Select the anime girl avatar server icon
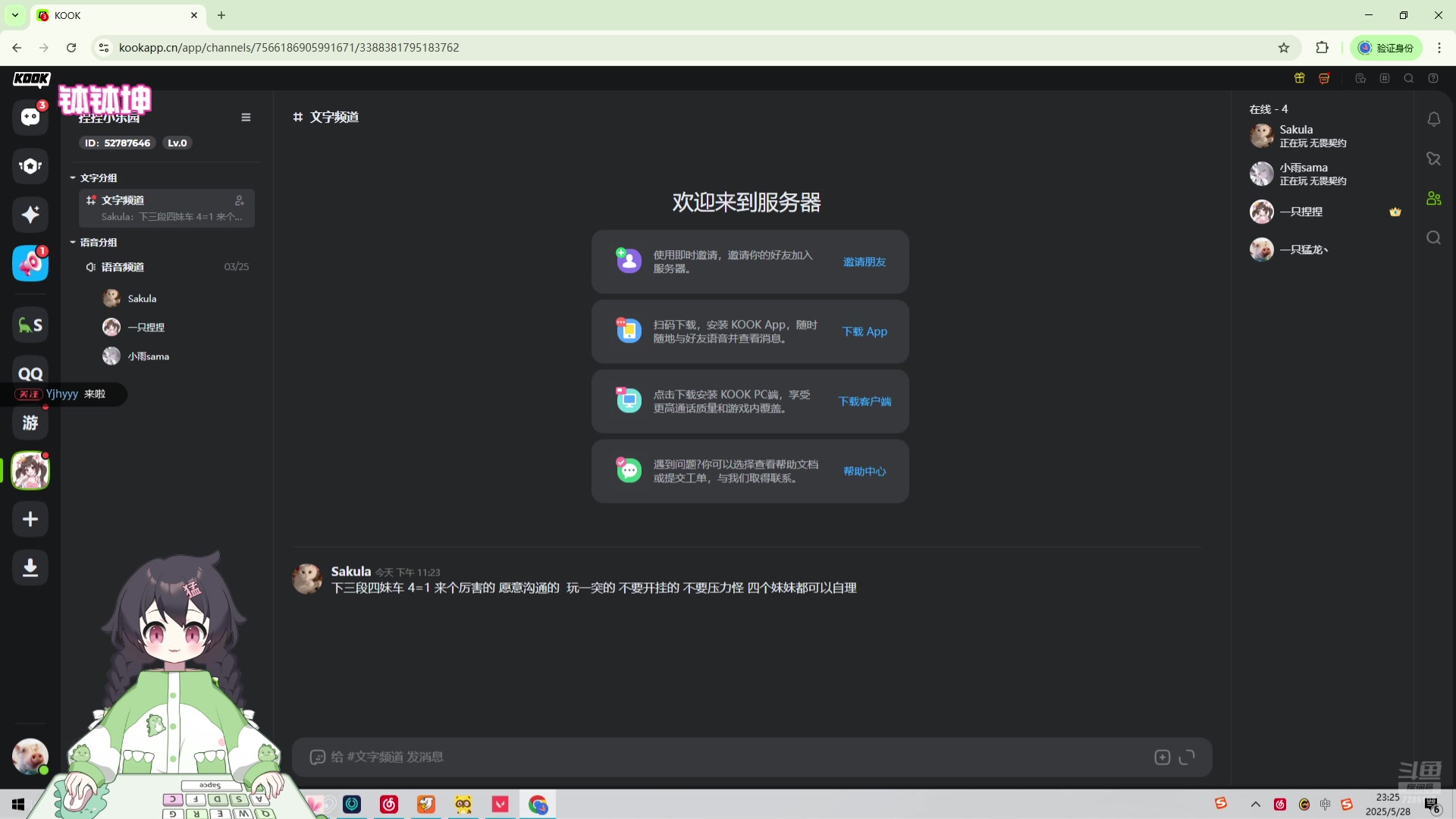 [x=30, y=471]
